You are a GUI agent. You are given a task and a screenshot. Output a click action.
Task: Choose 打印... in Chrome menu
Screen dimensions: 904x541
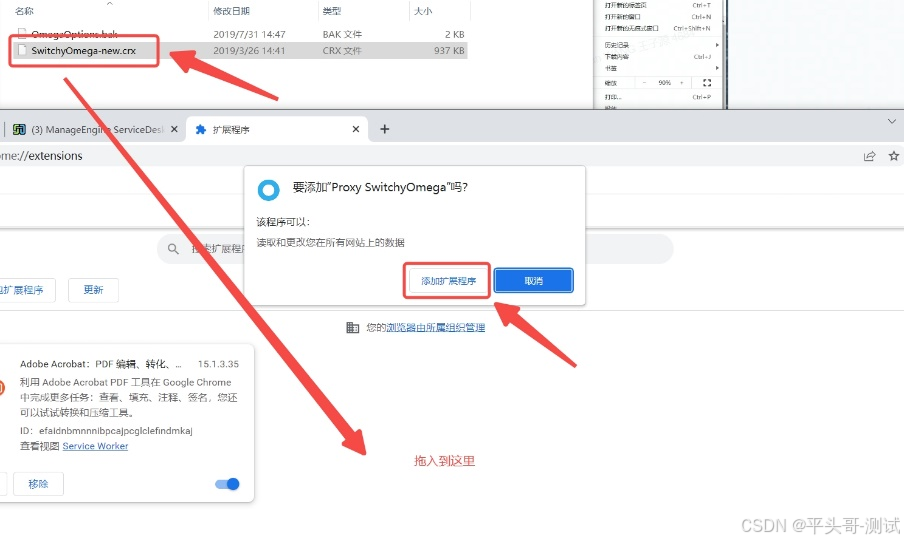[x=657, y=97]
